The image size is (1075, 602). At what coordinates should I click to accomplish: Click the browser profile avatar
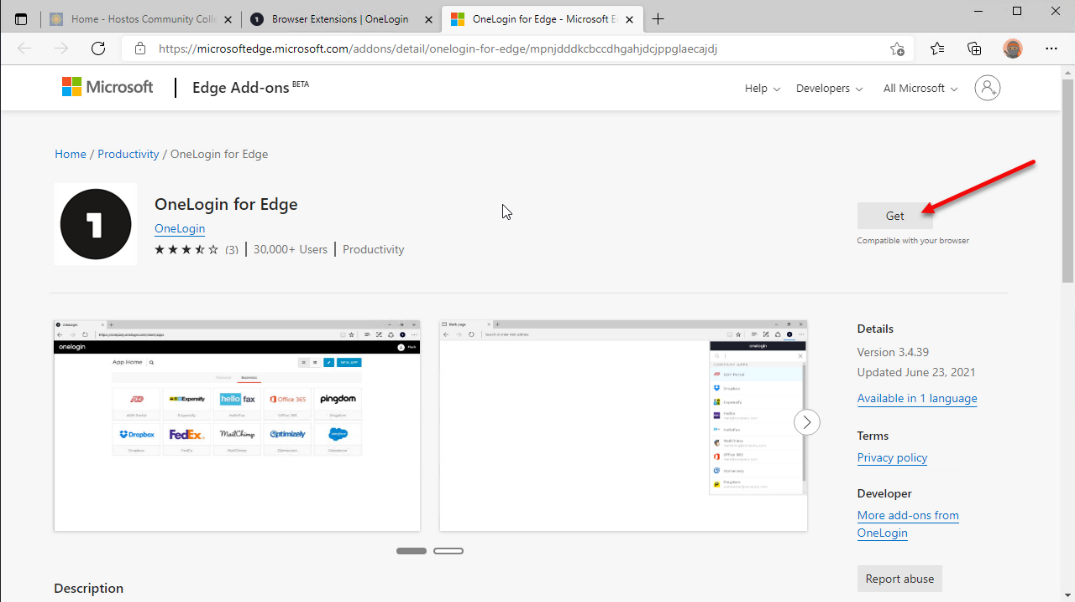click(x=1013, y=48)
